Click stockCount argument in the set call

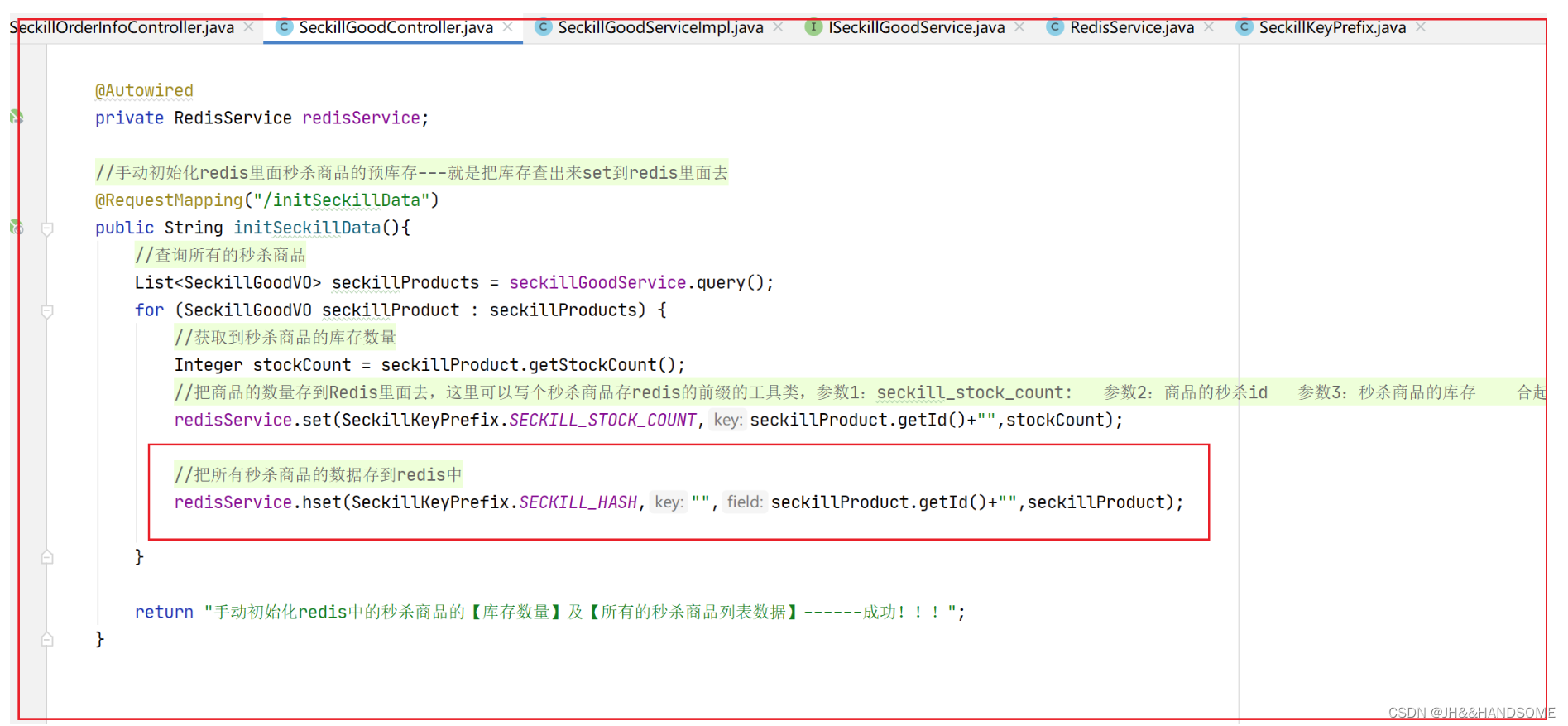click(x=1055, y=420)
